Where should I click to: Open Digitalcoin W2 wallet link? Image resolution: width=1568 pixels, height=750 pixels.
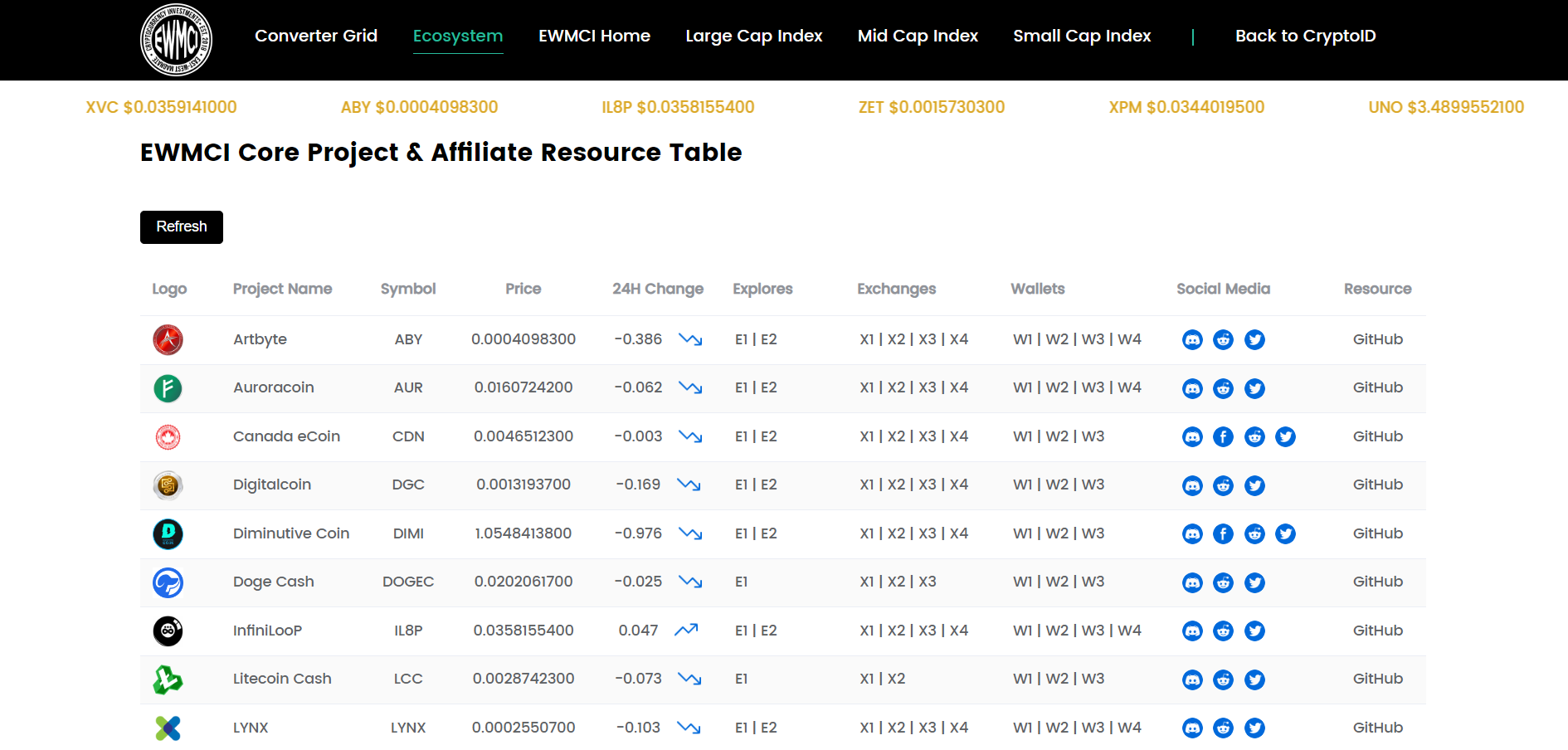pyautogui.click(x=1057, y=485)
